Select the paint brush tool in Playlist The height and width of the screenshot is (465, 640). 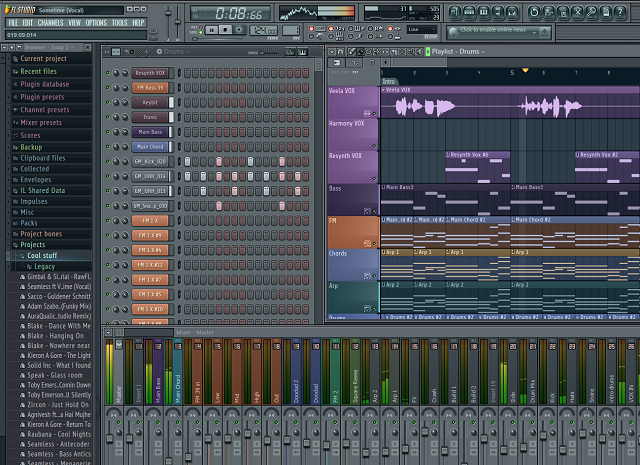[360, 52]
